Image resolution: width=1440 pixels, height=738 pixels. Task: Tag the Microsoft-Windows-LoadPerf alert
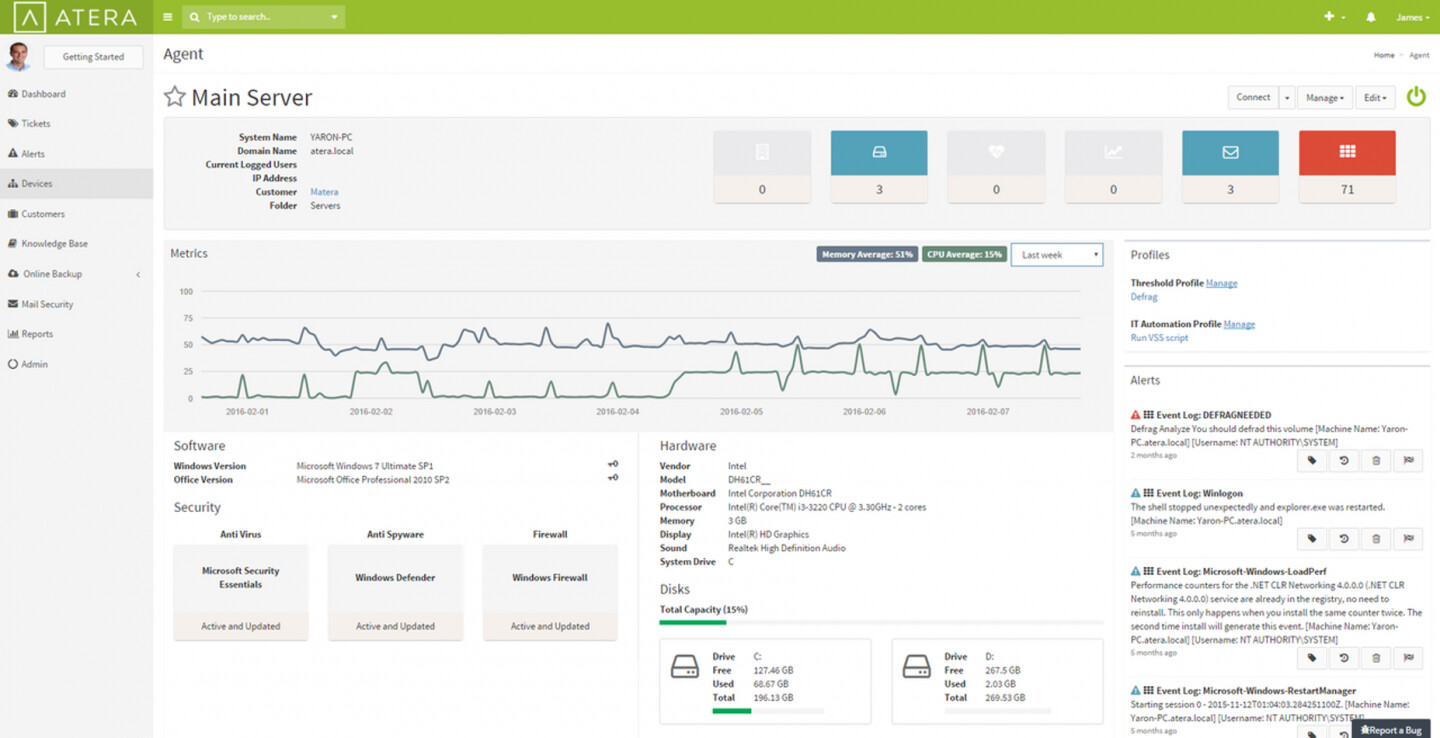coord(1312,658)
